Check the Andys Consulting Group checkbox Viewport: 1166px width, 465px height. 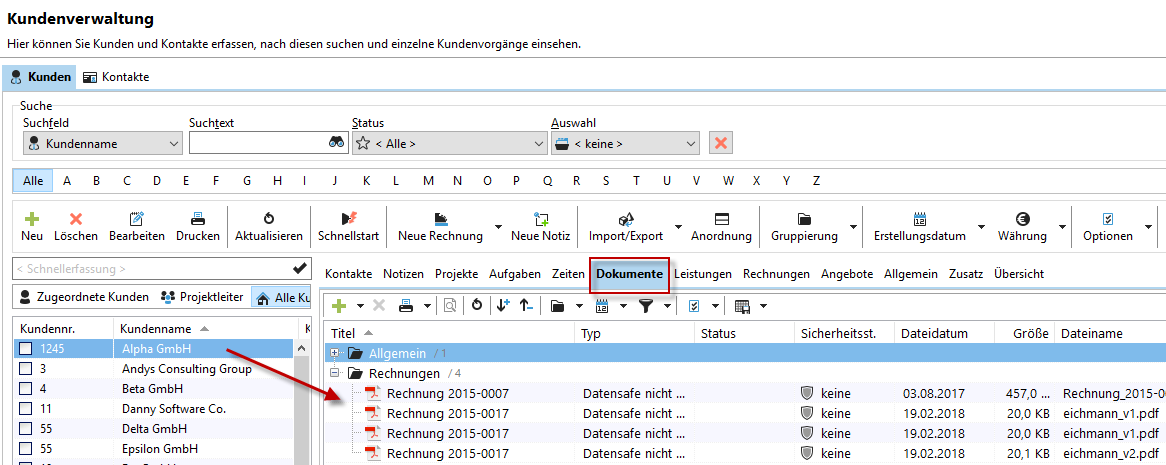(26, 369)
